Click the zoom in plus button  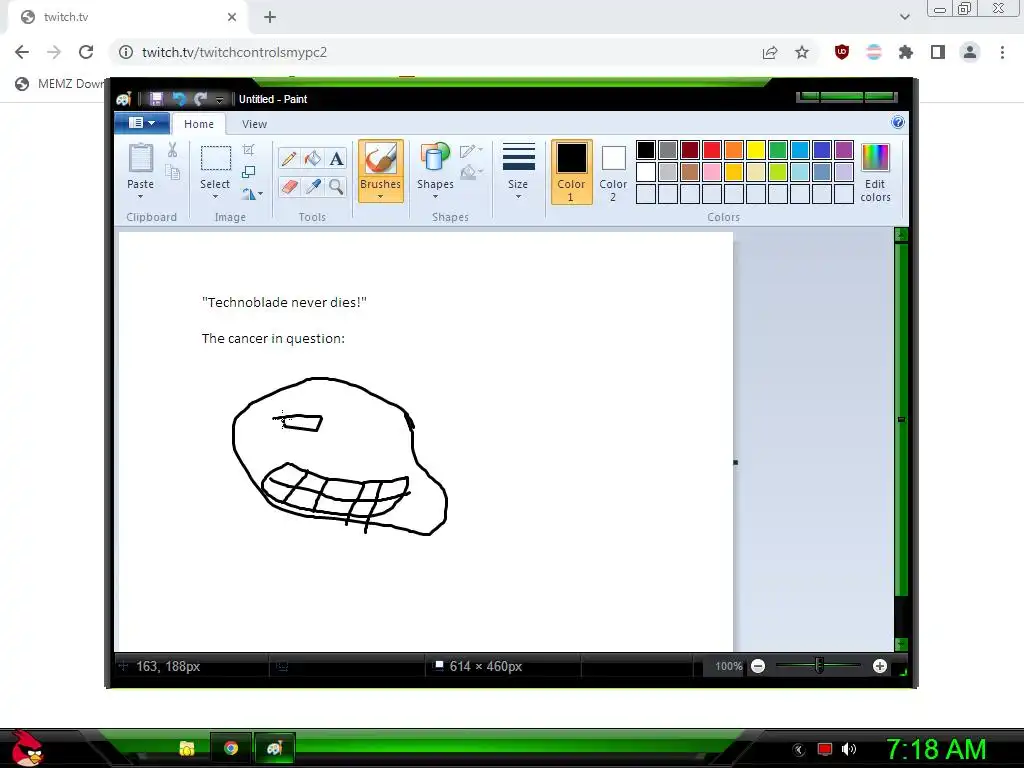(x=880, y=666)
